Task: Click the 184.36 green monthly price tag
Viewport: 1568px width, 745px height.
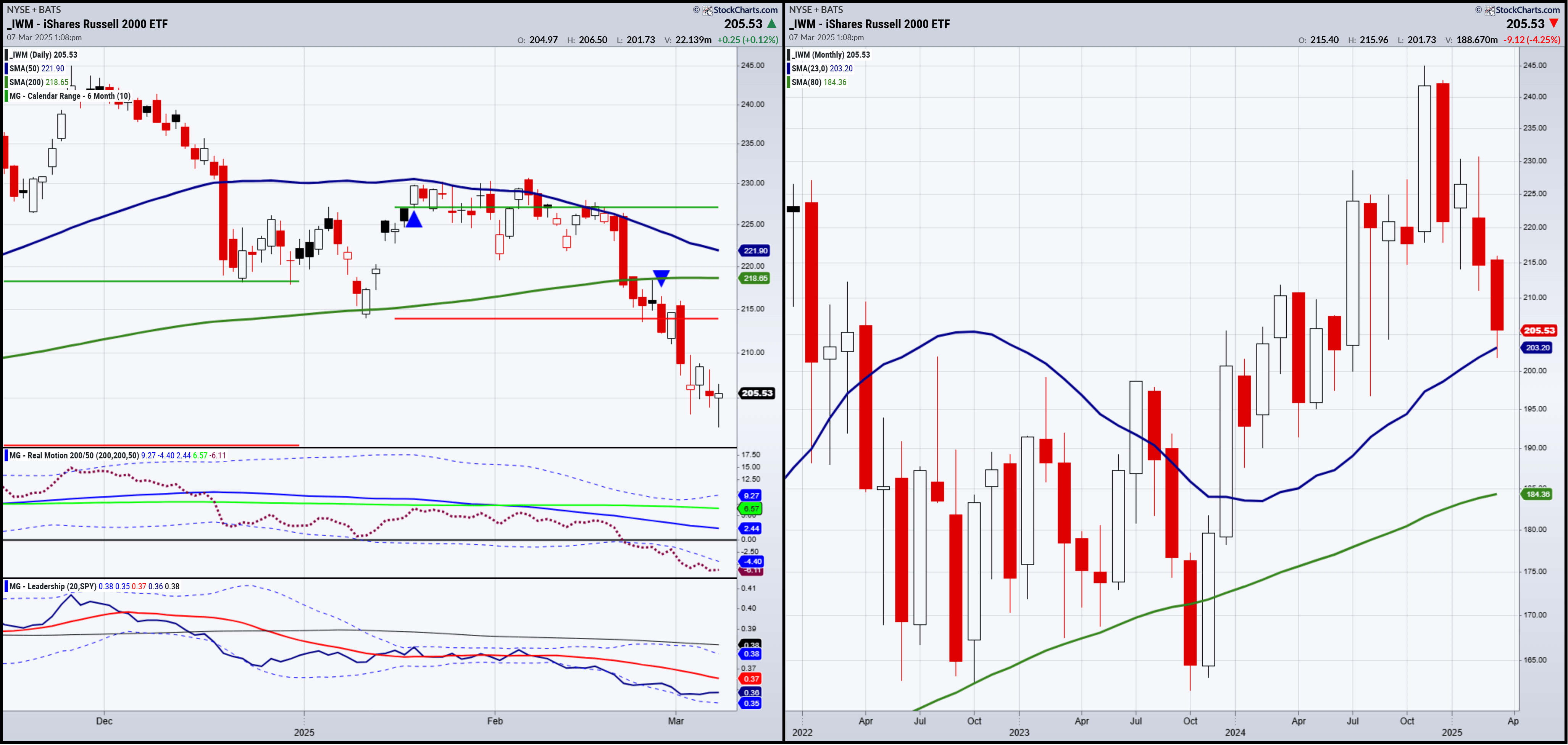Action: (x=1537, y=494)
